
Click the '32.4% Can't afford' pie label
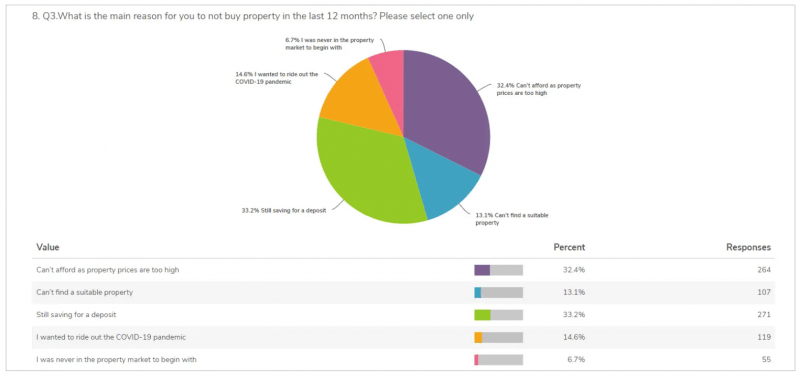tap(539, 89)
